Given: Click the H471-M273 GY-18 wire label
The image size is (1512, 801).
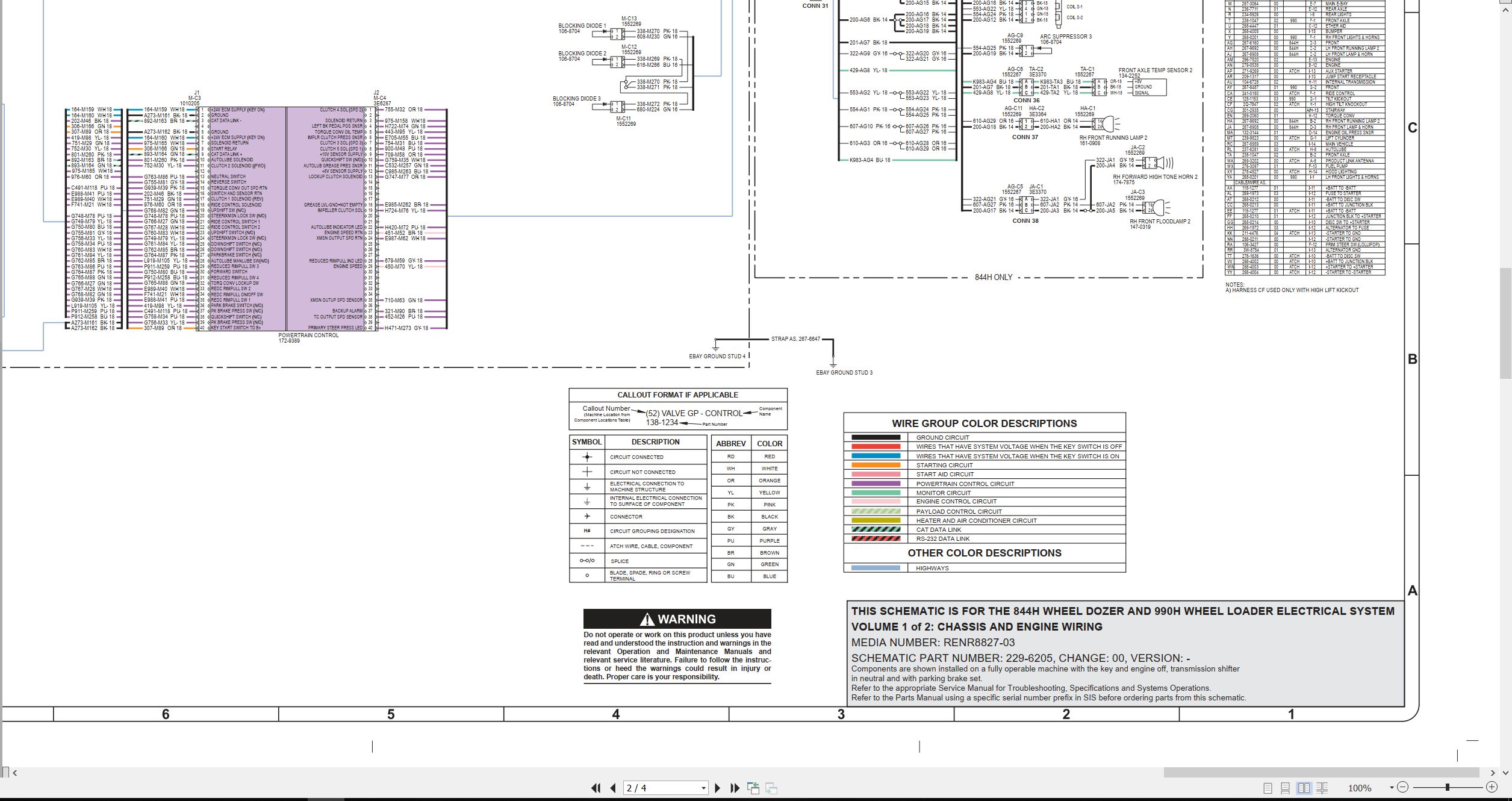Looking at the screenshot, I should pyautogui.click(x=406, y=328).
